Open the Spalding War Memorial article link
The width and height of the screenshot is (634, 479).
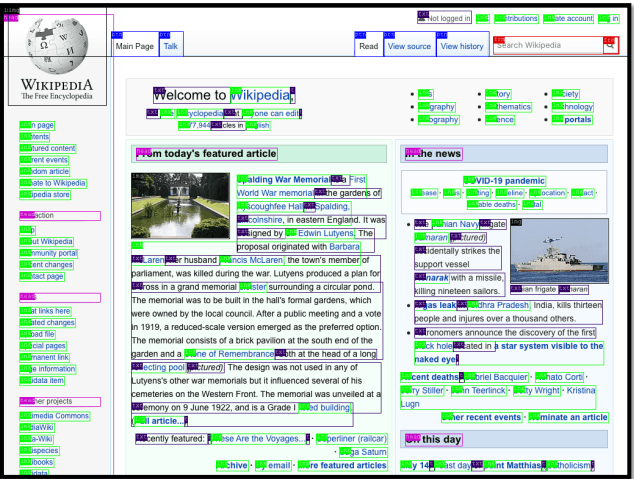(x=284, y=179)
